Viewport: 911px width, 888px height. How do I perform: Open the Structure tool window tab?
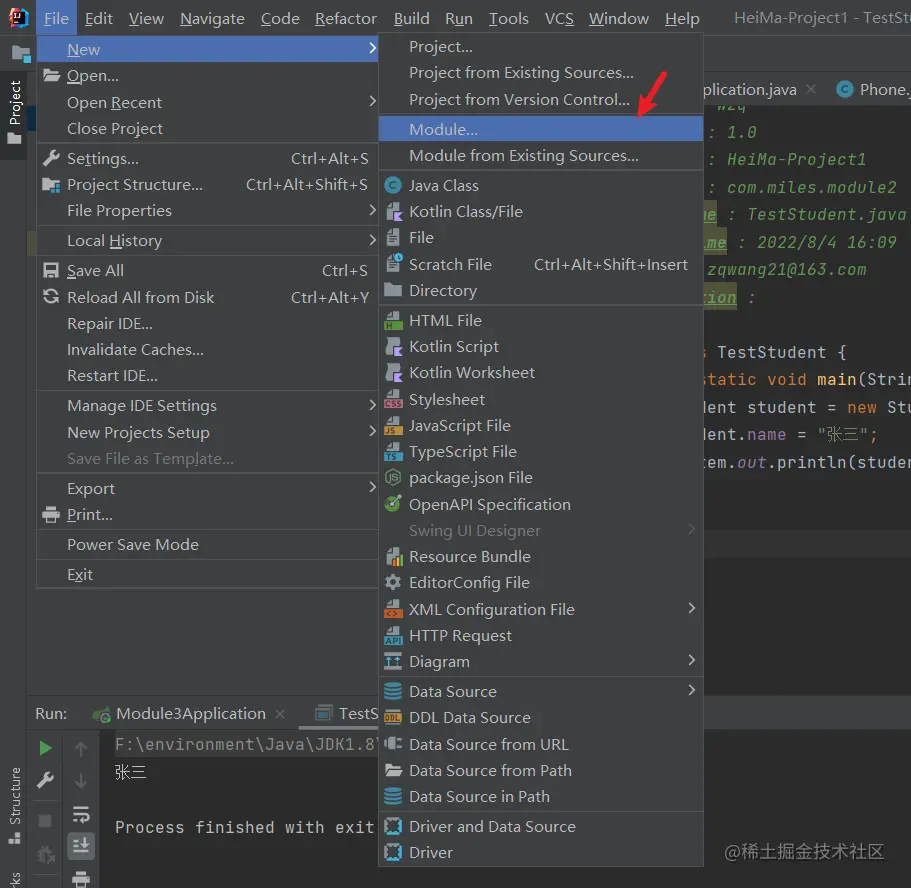point(15,805)
